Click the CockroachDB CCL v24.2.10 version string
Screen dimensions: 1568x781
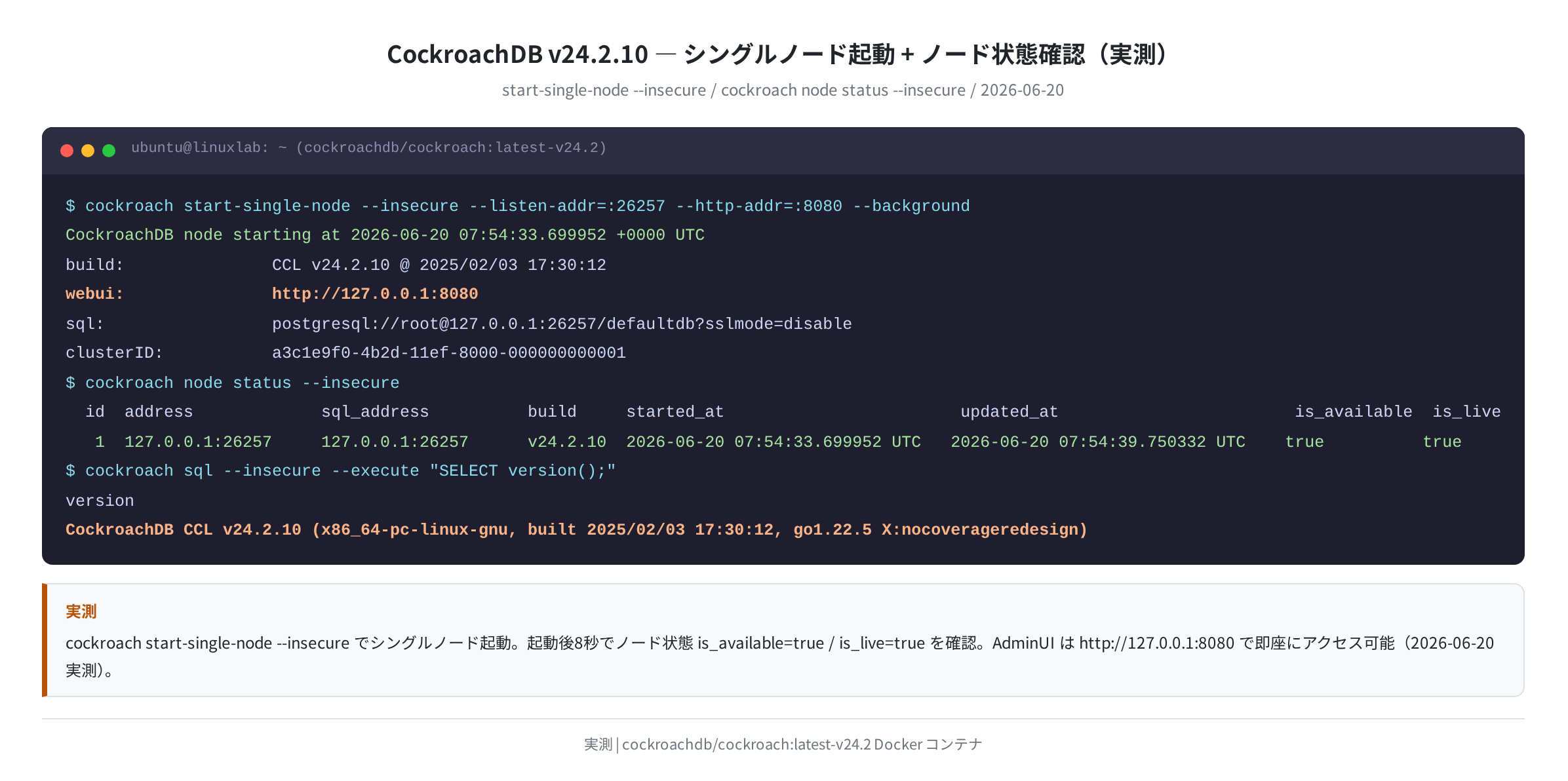point(577,529)
